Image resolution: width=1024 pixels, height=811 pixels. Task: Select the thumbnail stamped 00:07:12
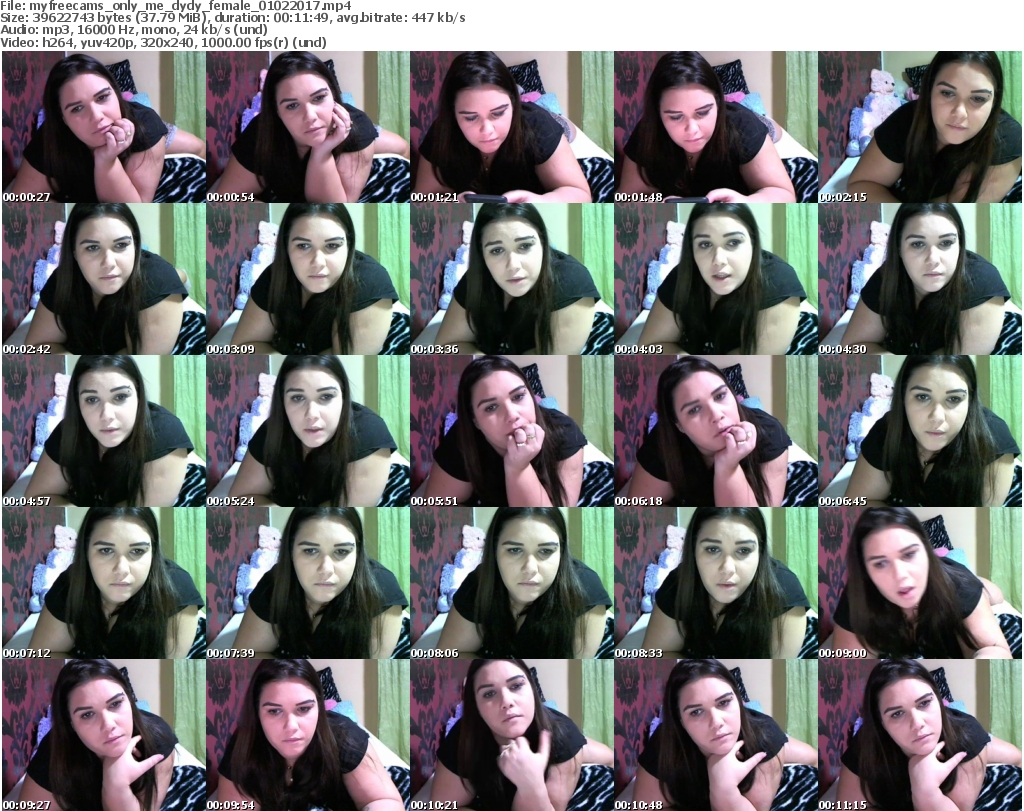pyautogui.click(x=104, y=583)
